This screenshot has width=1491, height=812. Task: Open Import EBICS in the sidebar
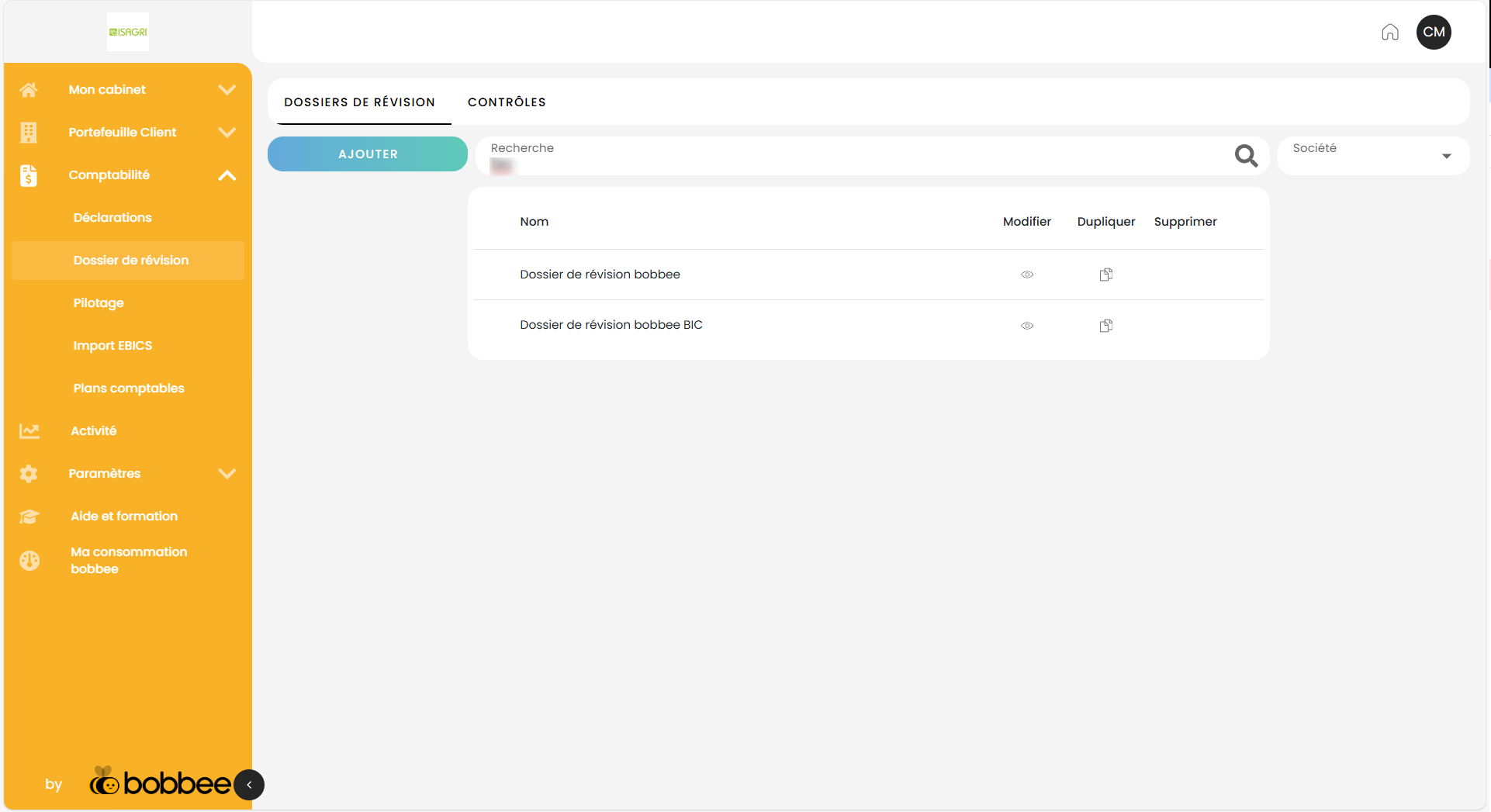coord(112,346)
